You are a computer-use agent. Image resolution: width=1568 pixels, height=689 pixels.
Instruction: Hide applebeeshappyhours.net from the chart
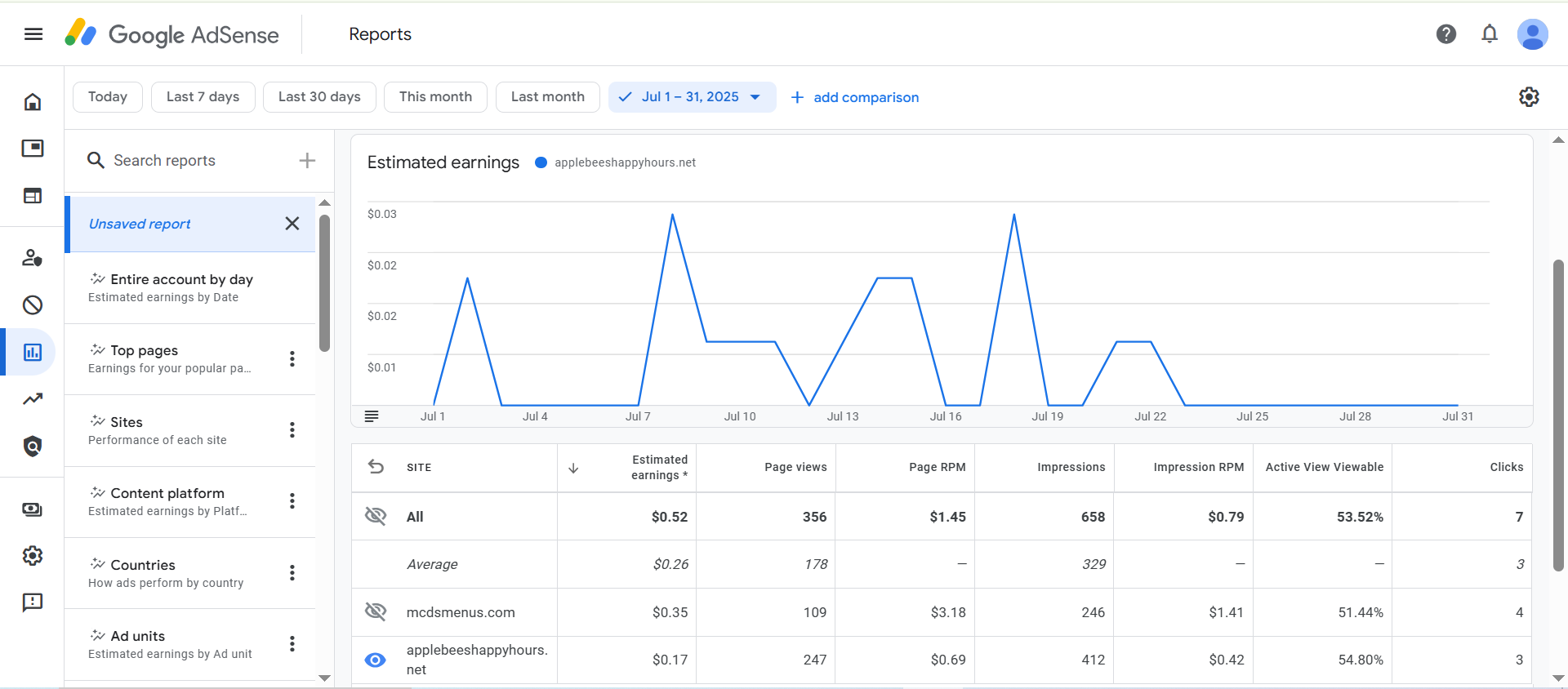376,660
